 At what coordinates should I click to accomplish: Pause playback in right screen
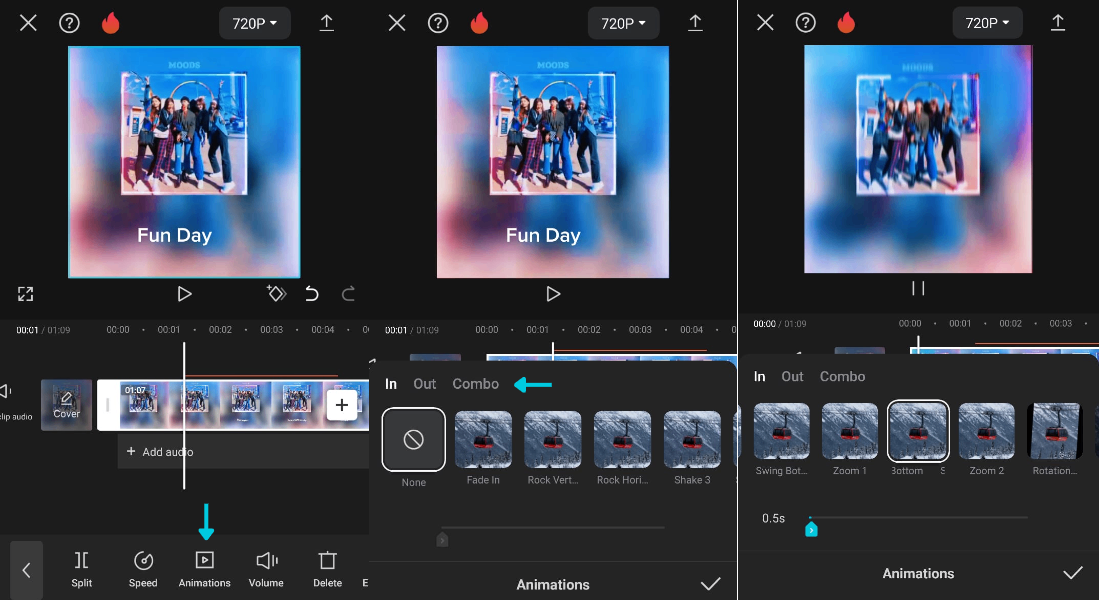918,288
